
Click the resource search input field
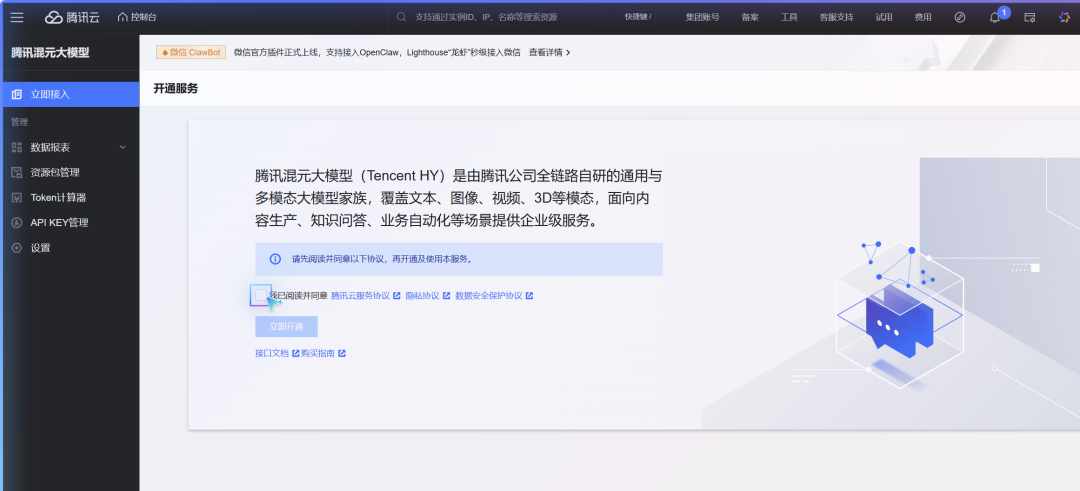pyautogui.click(x=500, y=17)
